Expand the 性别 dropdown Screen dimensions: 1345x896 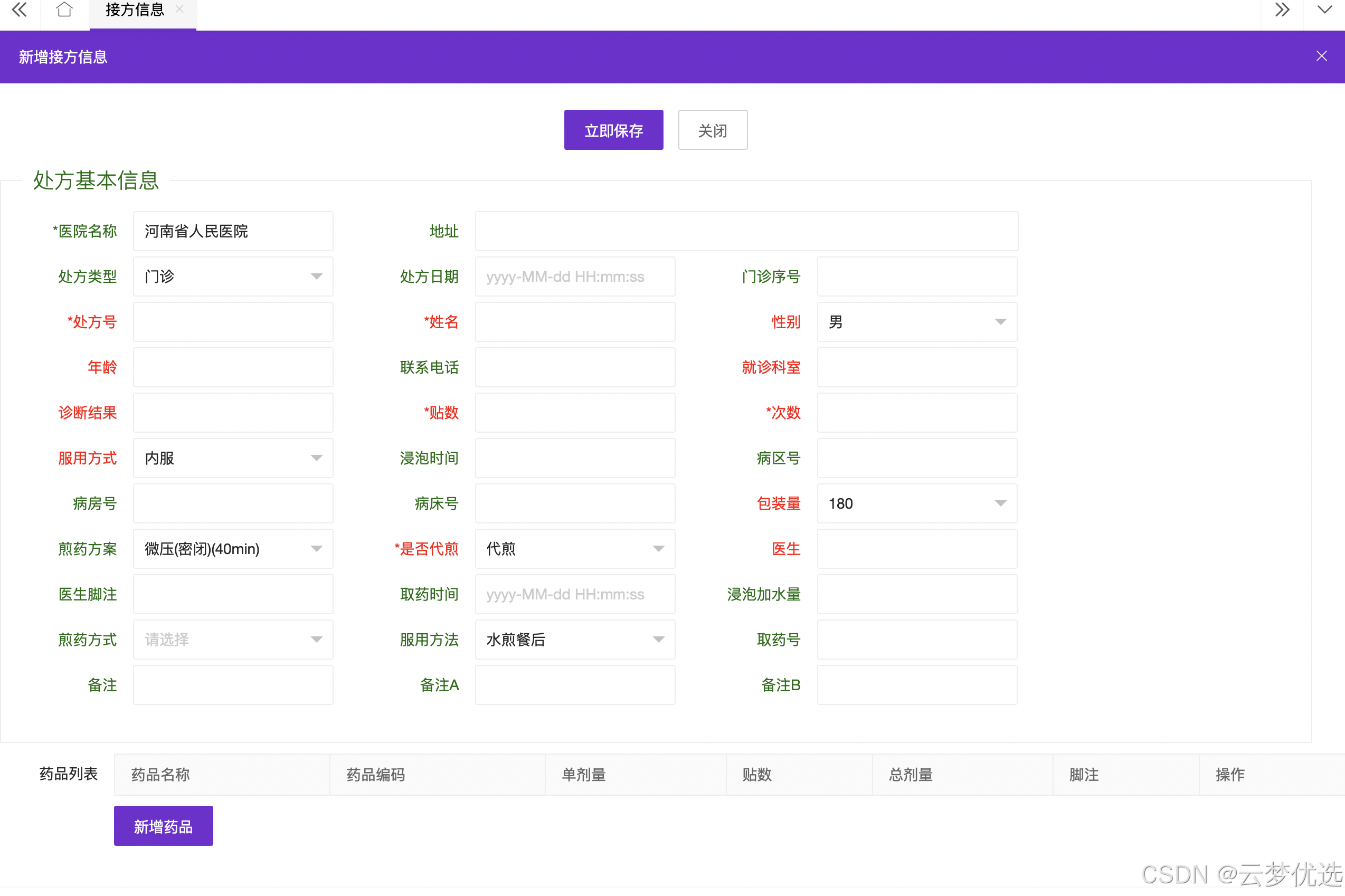[916, 322]
